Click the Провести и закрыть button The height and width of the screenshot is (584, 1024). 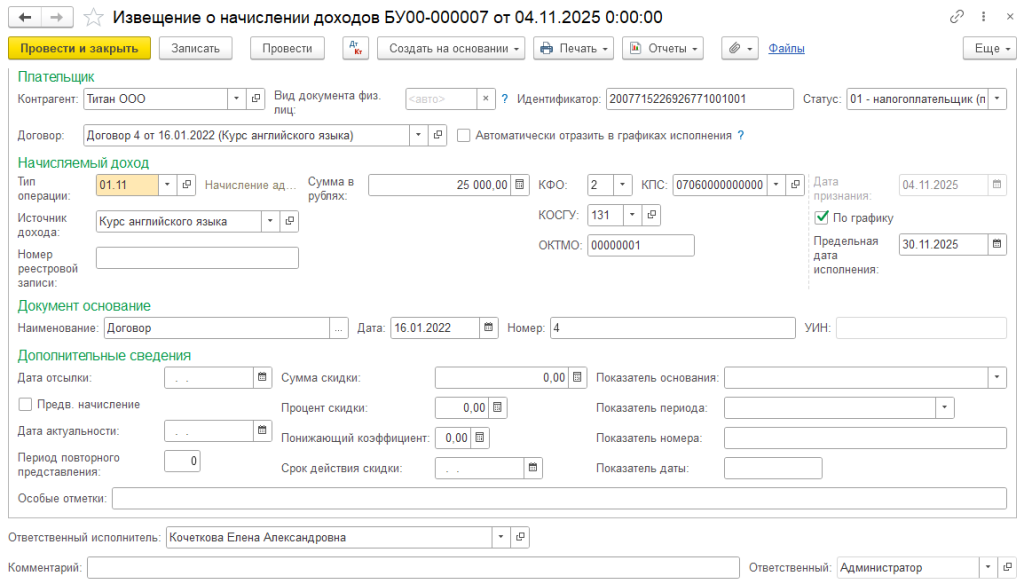[79, 48]
